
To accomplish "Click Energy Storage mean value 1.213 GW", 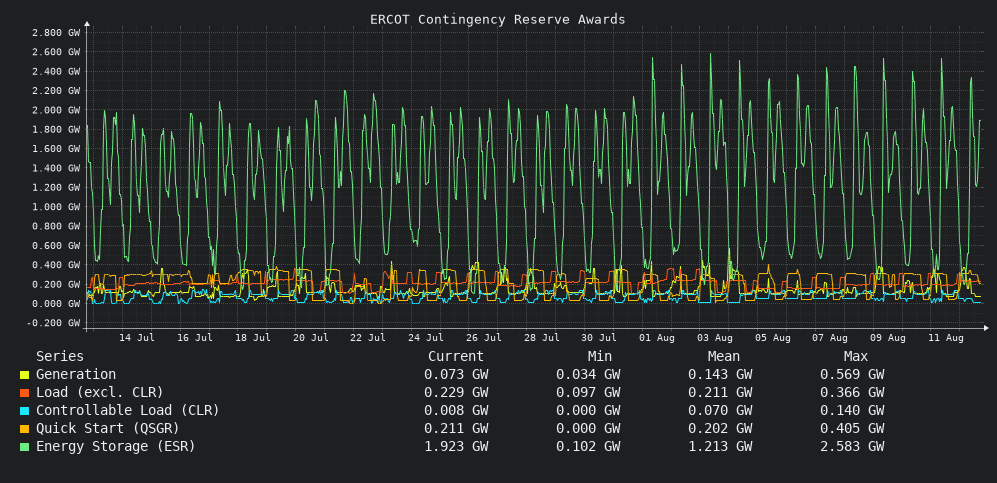I will (x=720, y=447).
